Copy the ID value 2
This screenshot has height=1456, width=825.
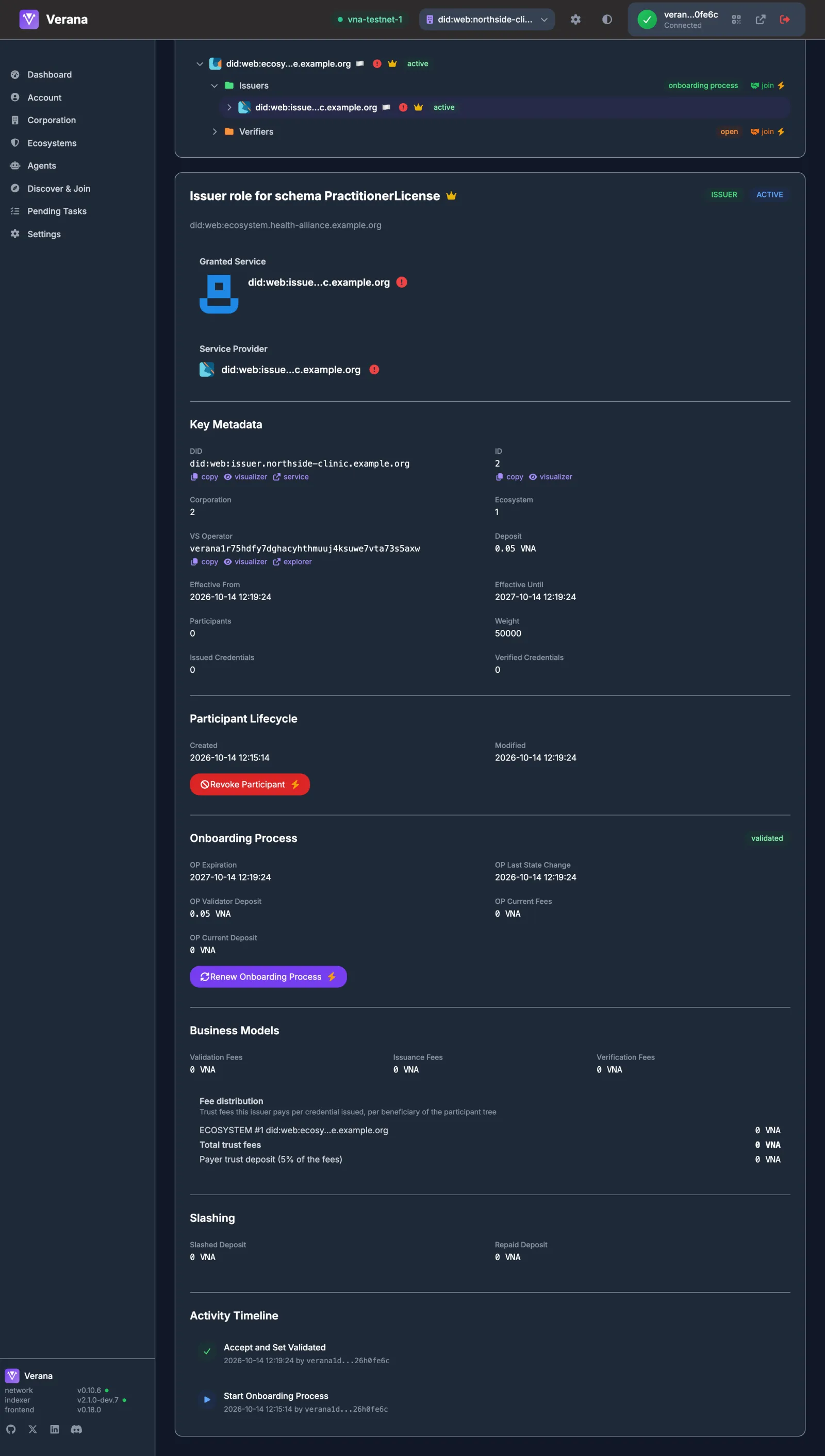tap(509, 477)
